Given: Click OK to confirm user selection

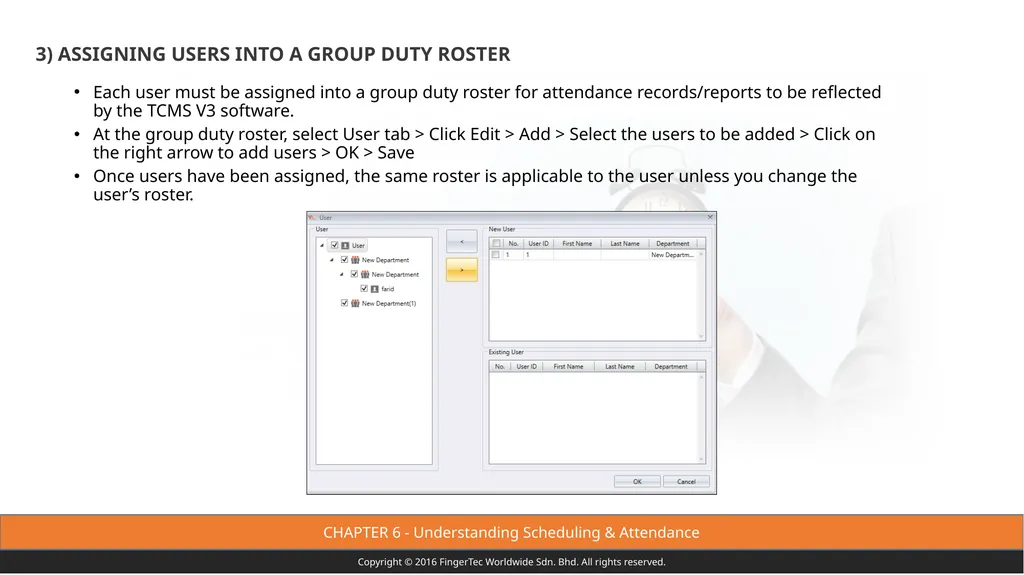Looking at the screenshot, I should (x=637, y=482).
